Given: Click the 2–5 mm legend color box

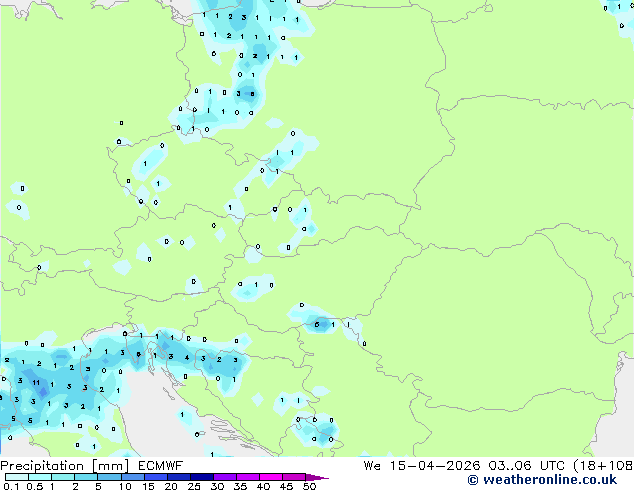Looking at the screenshot, I should (x=86, y=477).
